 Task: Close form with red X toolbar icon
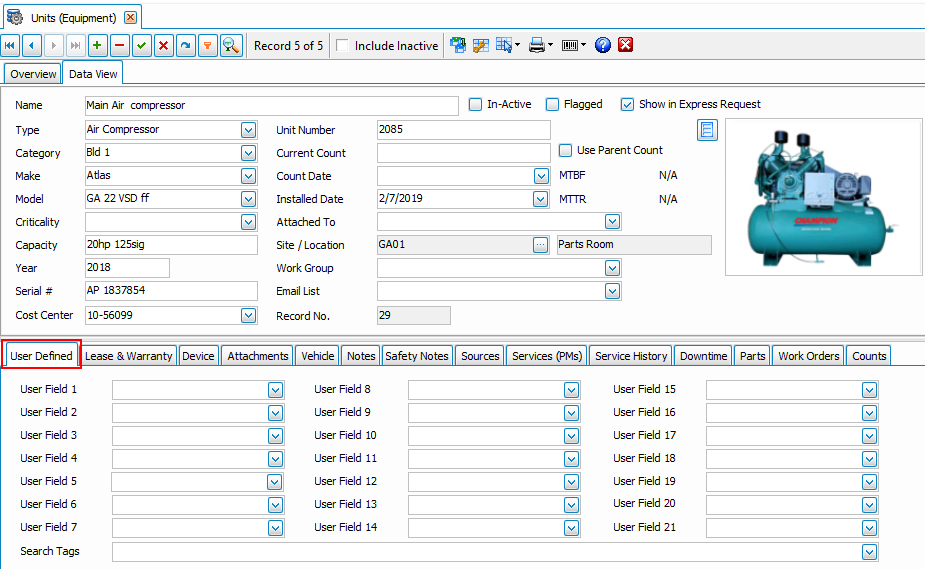(625, 45)
